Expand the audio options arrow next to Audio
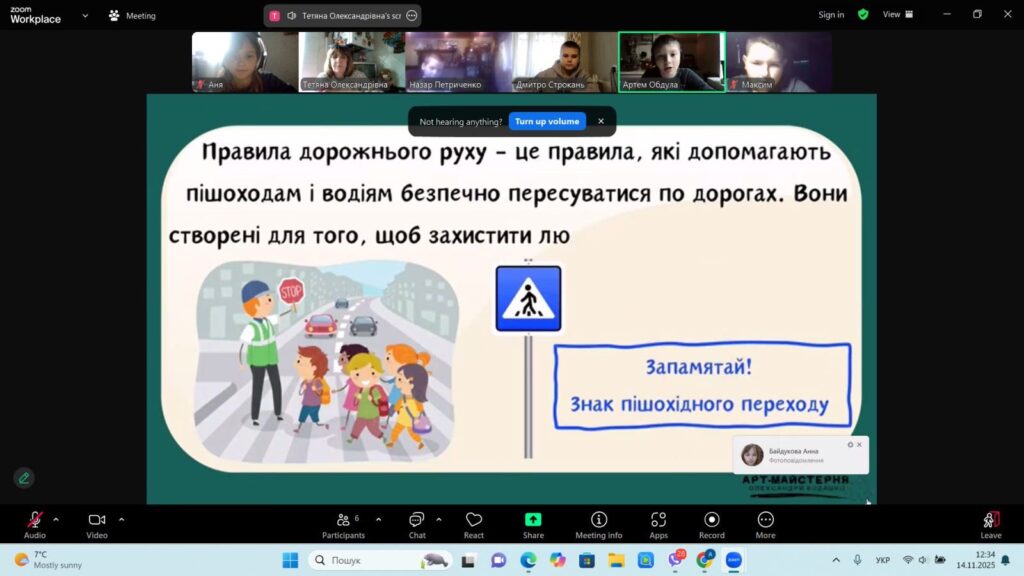 click(x=56, y=519)
